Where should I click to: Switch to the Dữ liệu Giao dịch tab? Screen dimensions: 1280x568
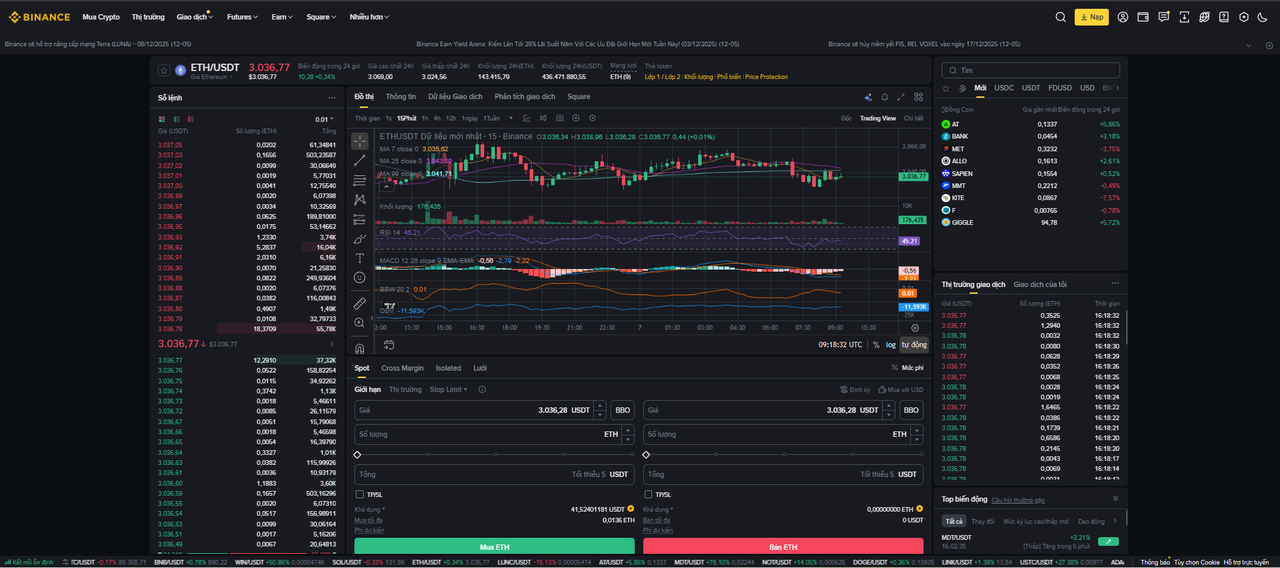pyautogui.click(x=455, y=96)
